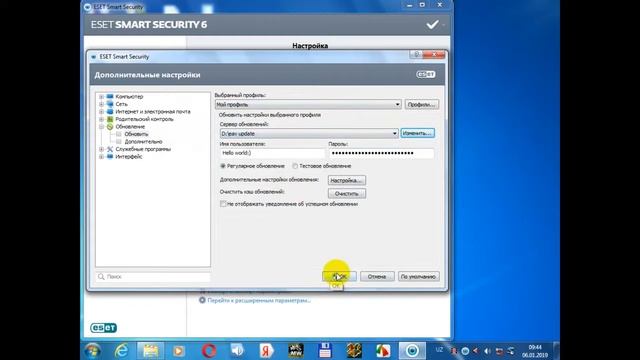Select Родительский контроль tree item

pyautogui.click(x=144, y=119)
